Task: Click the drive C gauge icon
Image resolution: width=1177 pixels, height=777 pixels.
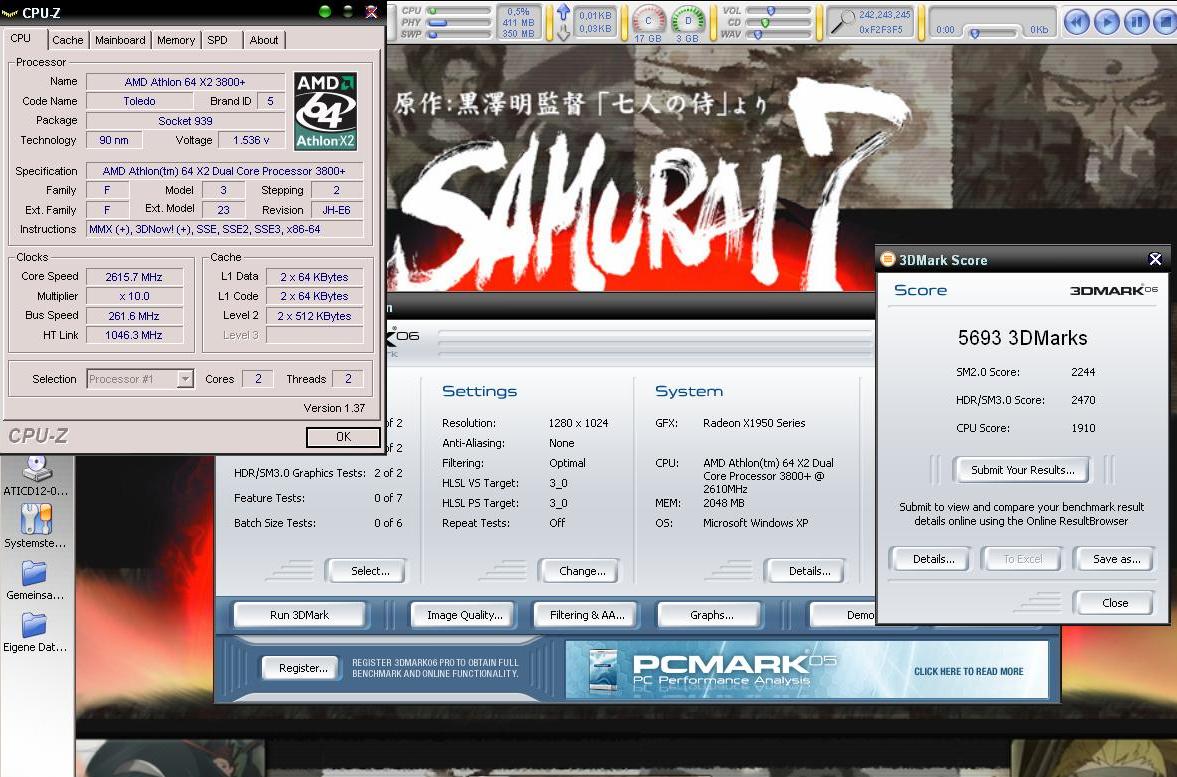Action: tap(649, 20)
